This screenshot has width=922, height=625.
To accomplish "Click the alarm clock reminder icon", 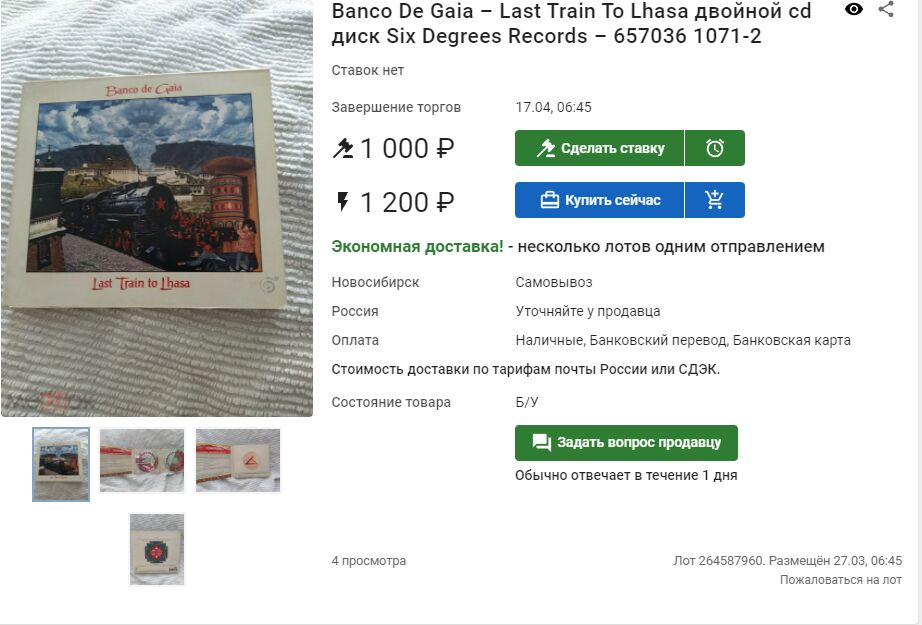I will pyautogui.click(x=715, y=148).
